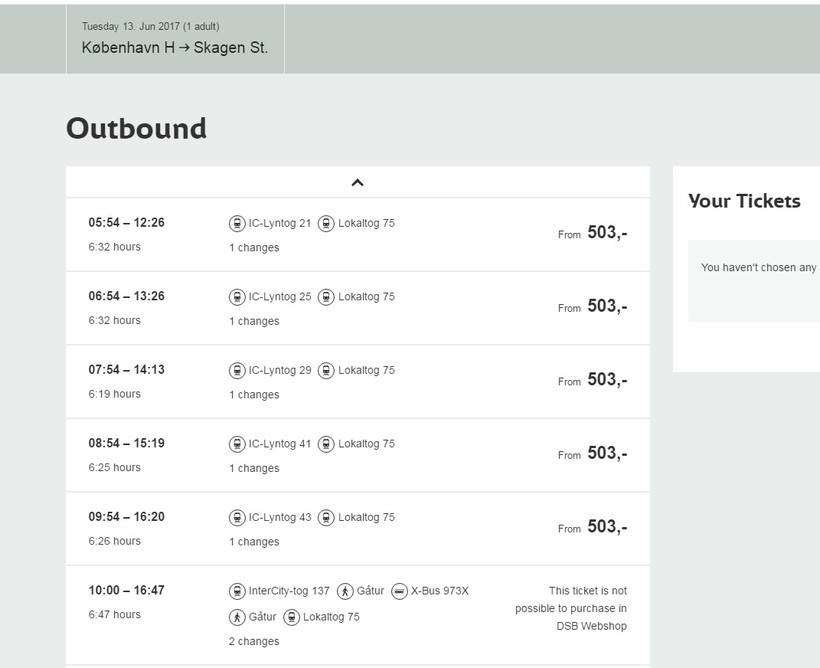The width and height of the screenshot is (820, 668).
Task: Click the train icon beside IC-Lyntog 43
Action: 237,518
